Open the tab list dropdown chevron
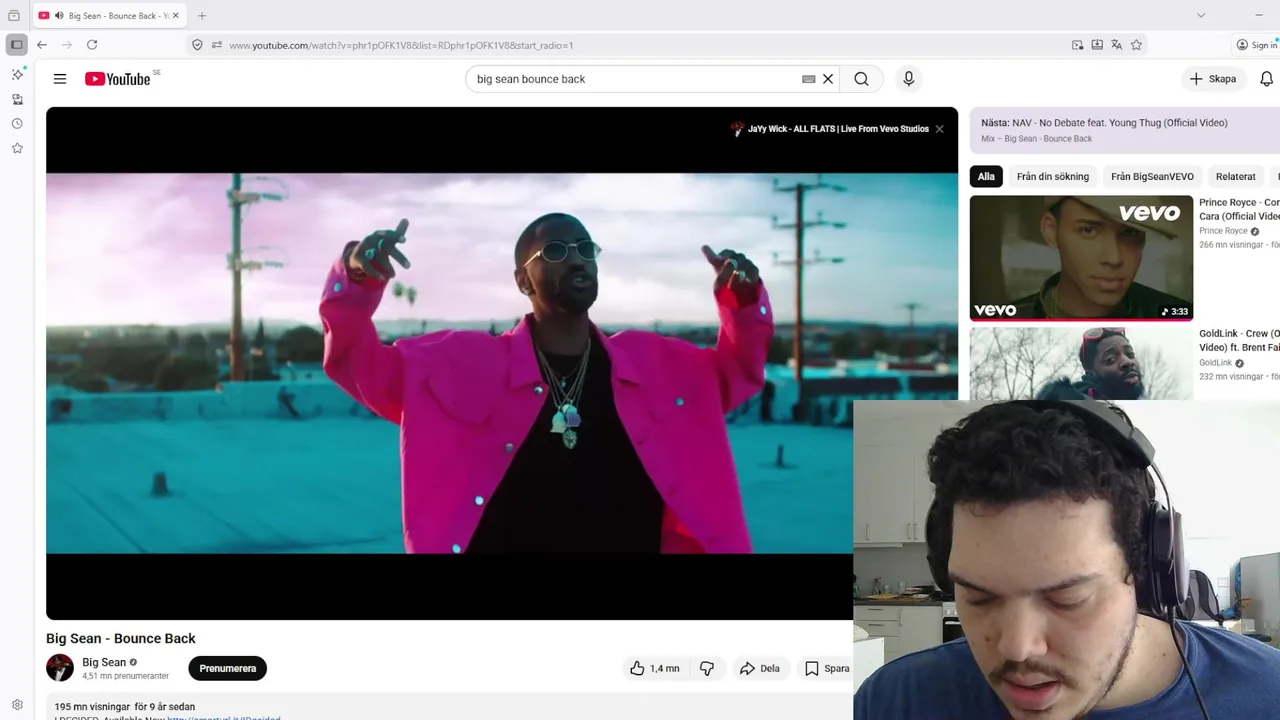1280x720 pixels. tap(1201, 15)
